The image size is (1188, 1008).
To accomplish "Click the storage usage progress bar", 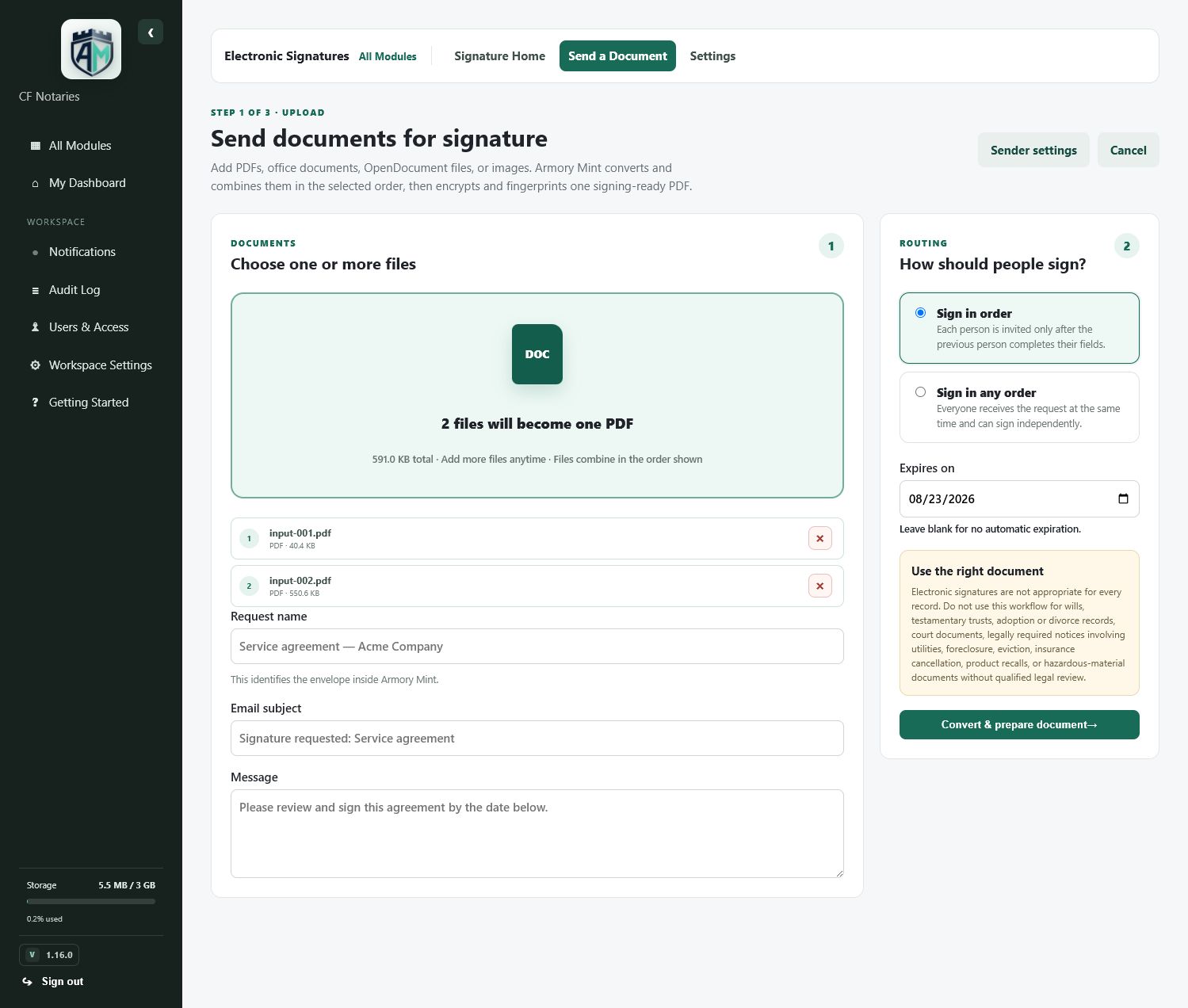I will [91, 901].
